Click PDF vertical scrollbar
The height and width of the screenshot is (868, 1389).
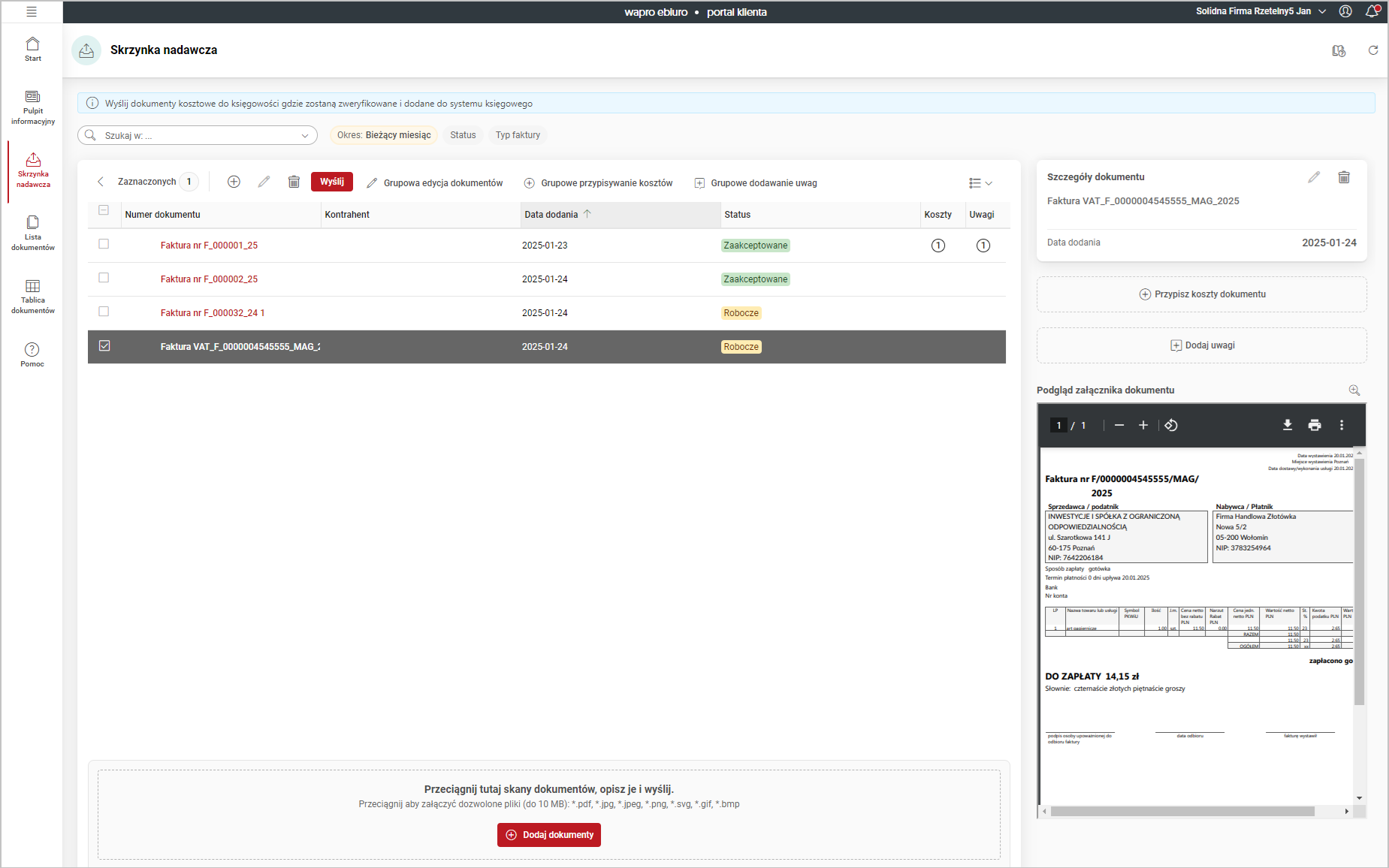pos(1359,582)
